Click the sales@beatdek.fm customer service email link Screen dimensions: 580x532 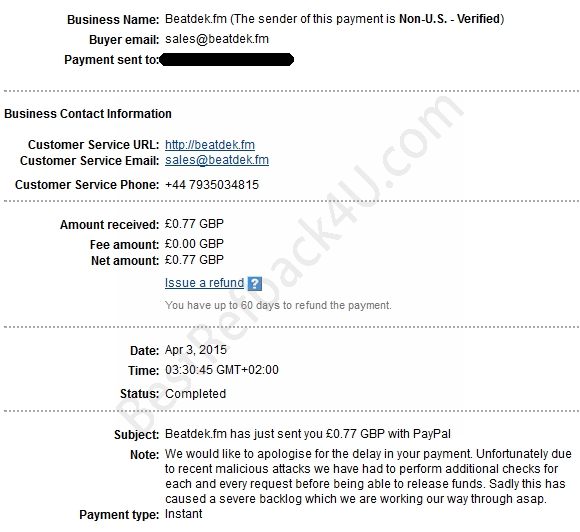(217, 160)
